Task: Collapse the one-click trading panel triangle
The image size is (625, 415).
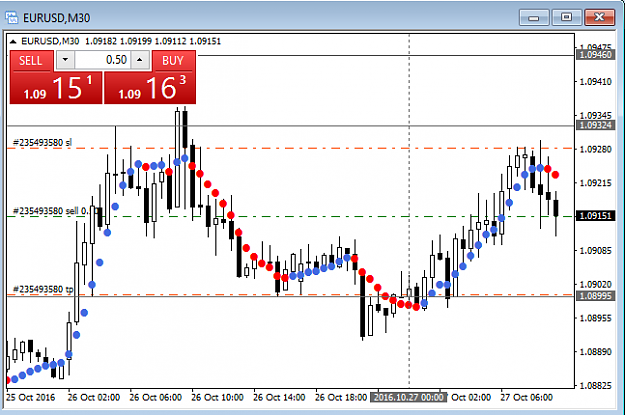Action: 13,41
